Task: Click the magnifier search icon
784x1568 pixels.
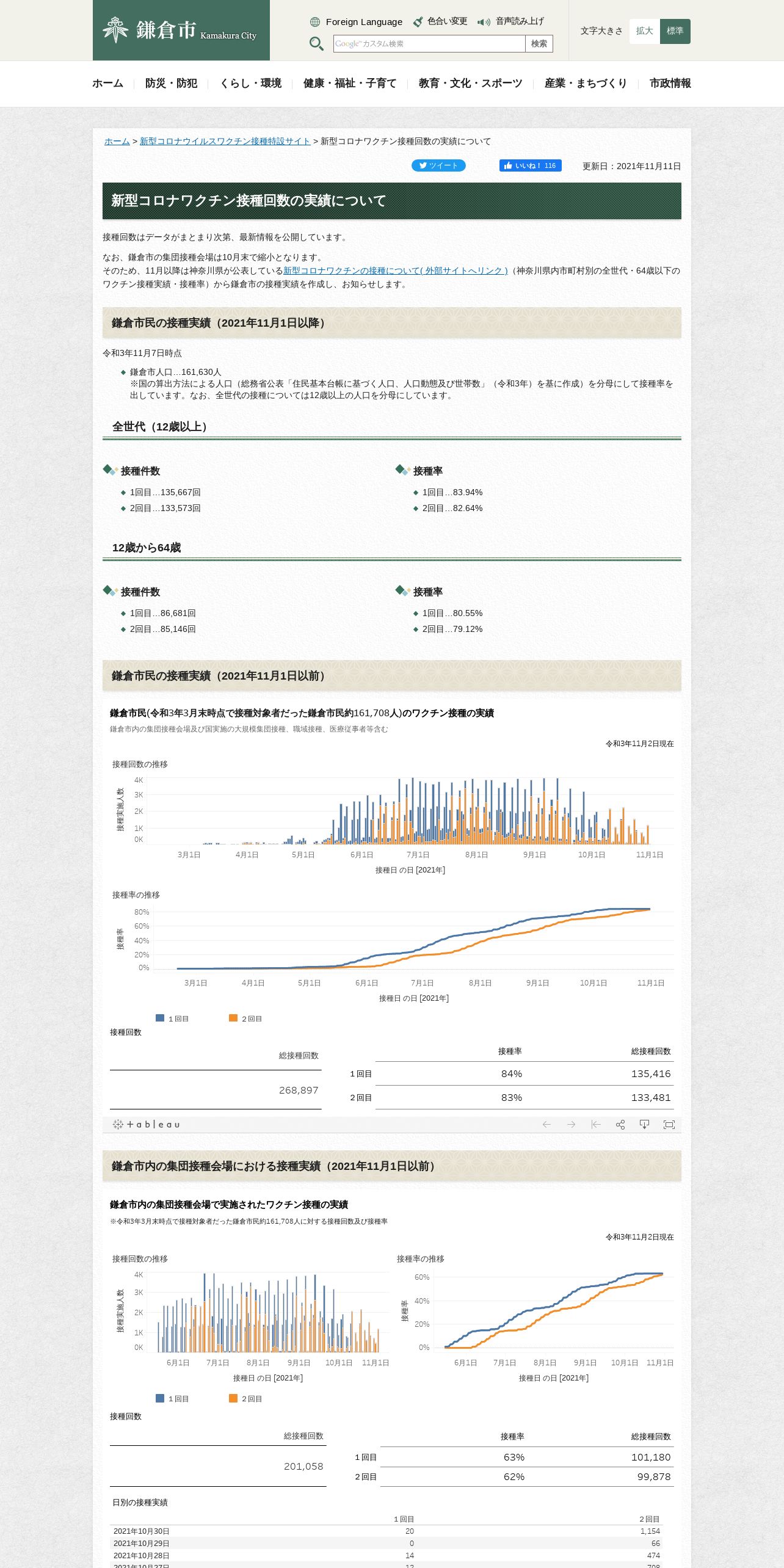Action: [316, 43]
